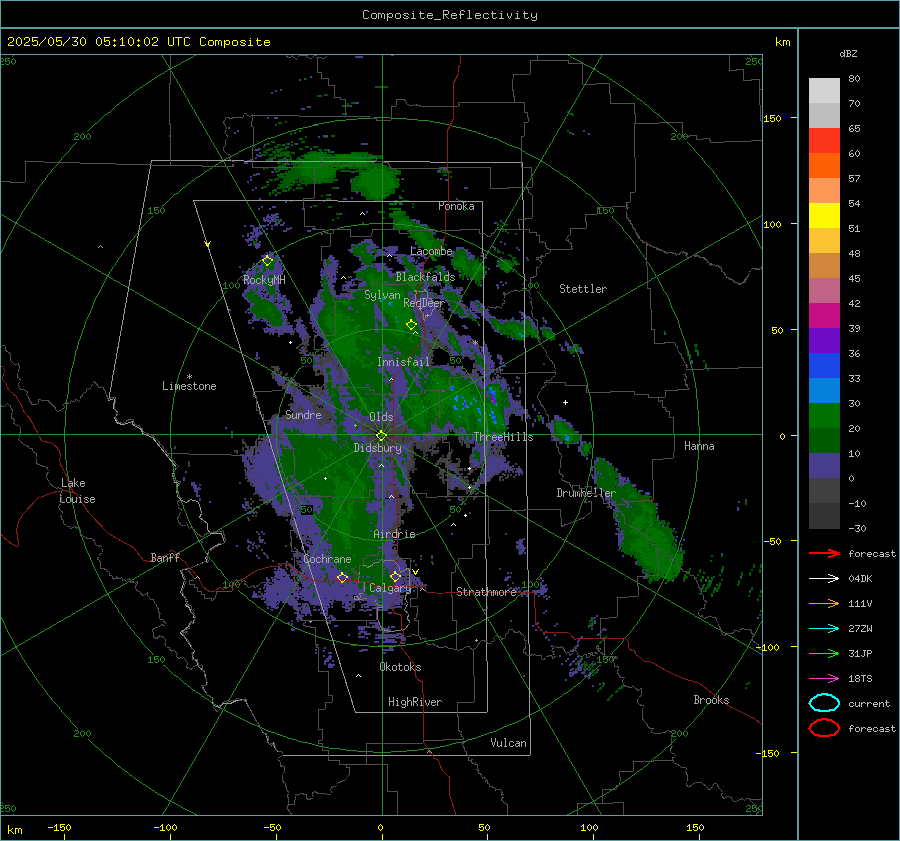900x841 pixels.
Task: Click the yellow diamond marker below Cochrane
Action: coord(342,577)
